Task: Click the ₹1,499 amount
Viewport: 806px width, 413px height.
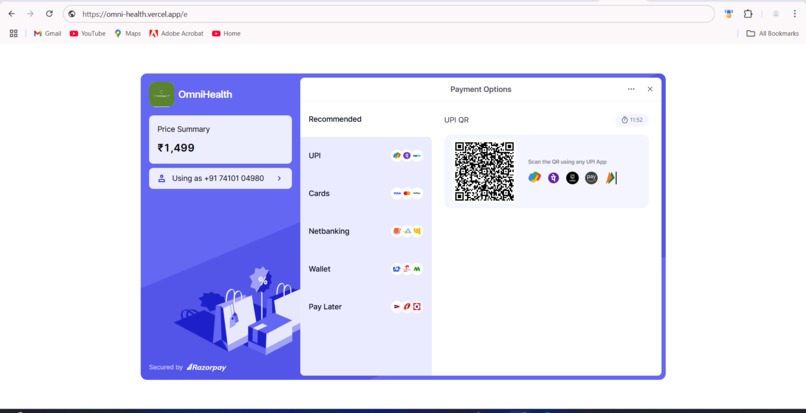Action: (x=176, y=148)
